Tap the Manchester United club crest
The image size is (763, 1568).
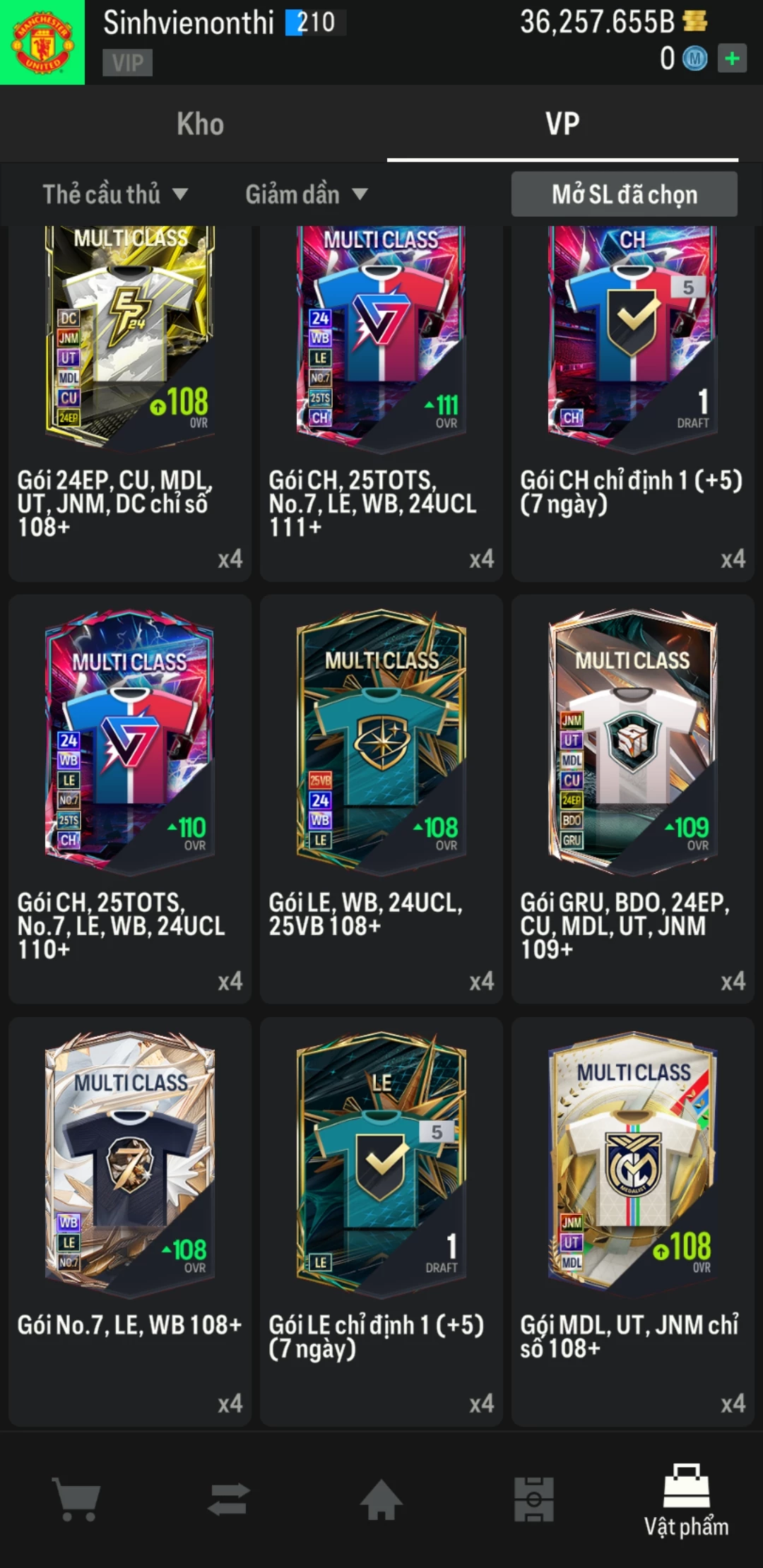click(42, 42)
